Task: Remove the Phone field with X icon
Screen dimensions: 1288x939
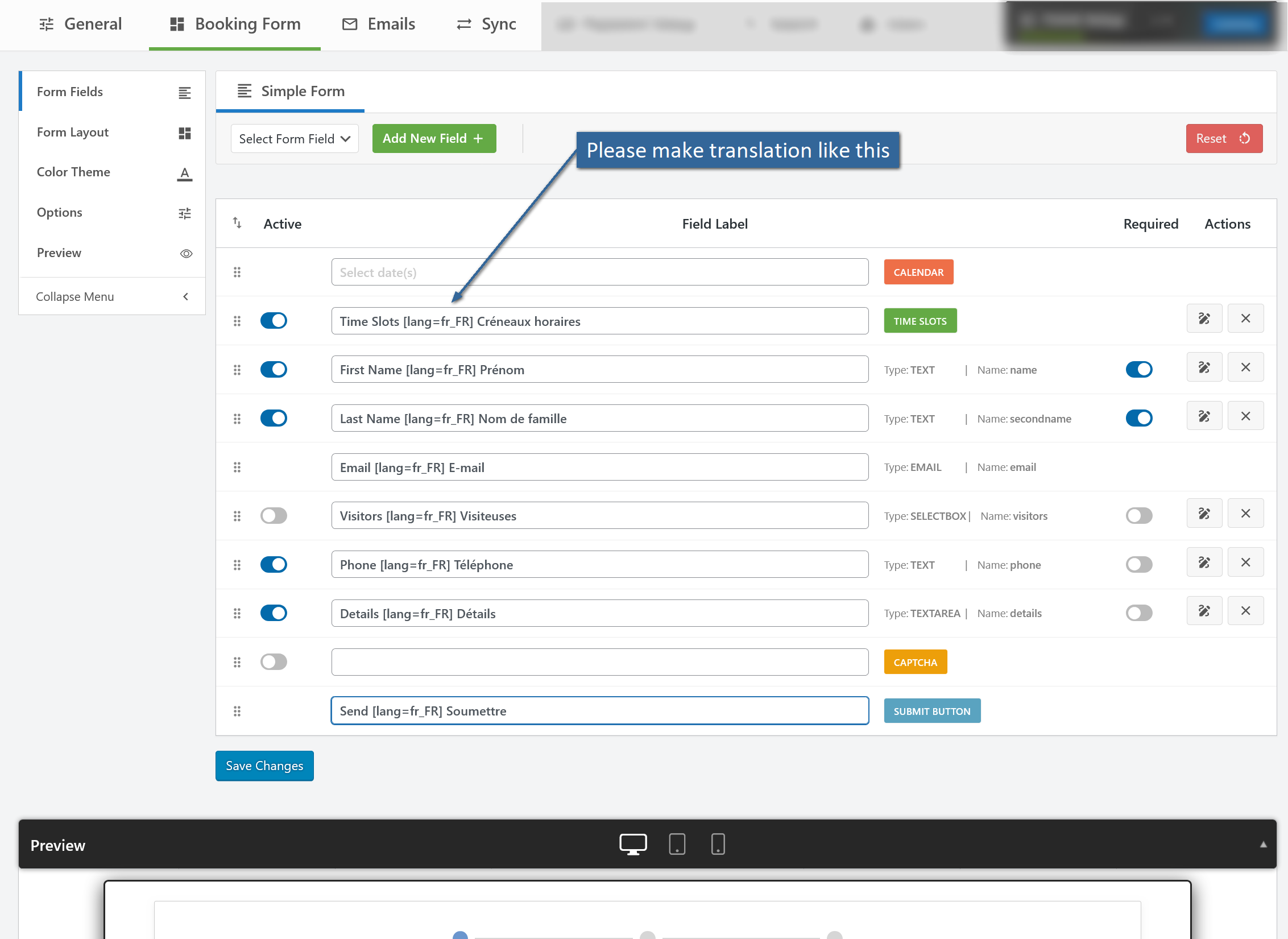Action: (x=1245, y=562)
